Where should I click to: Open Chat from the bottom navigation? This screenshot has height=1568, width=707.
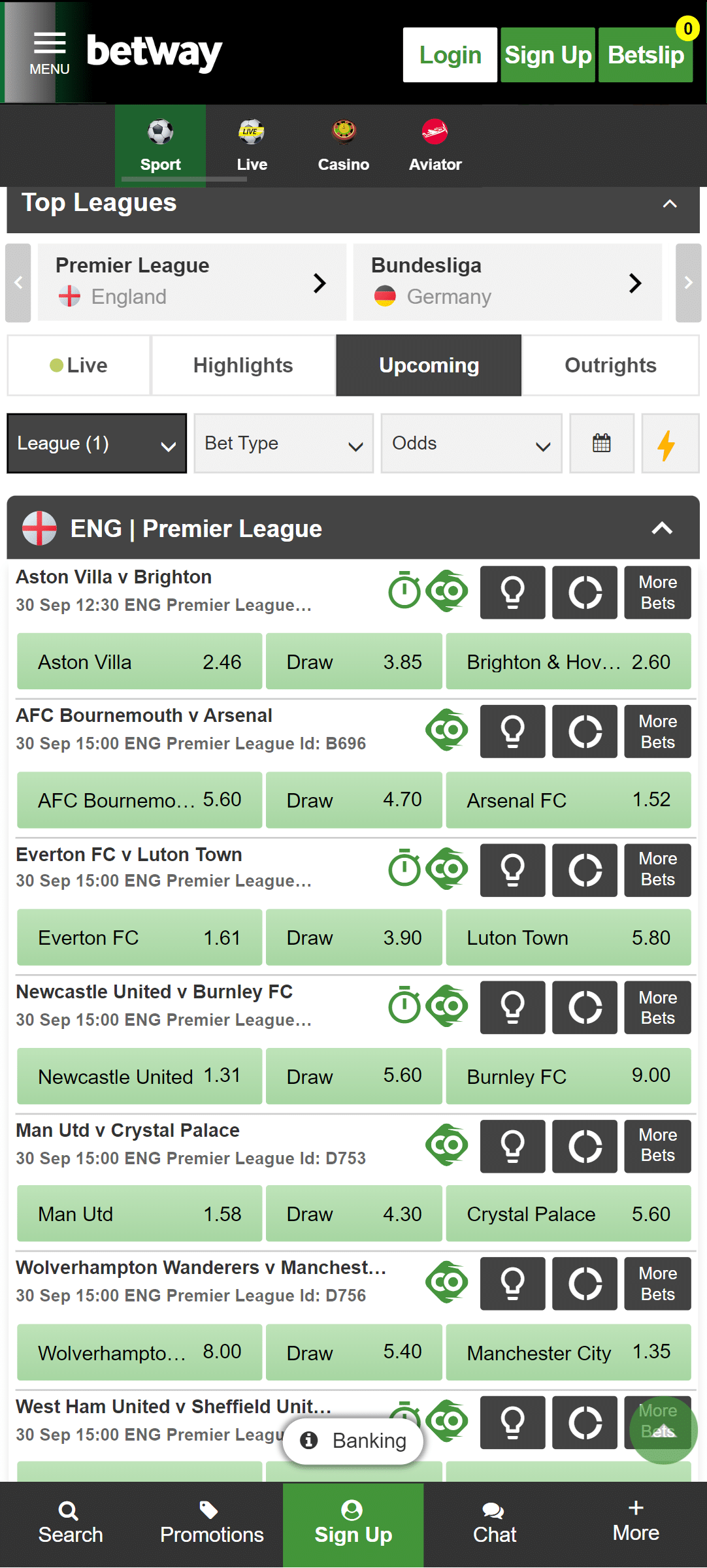495,1524
